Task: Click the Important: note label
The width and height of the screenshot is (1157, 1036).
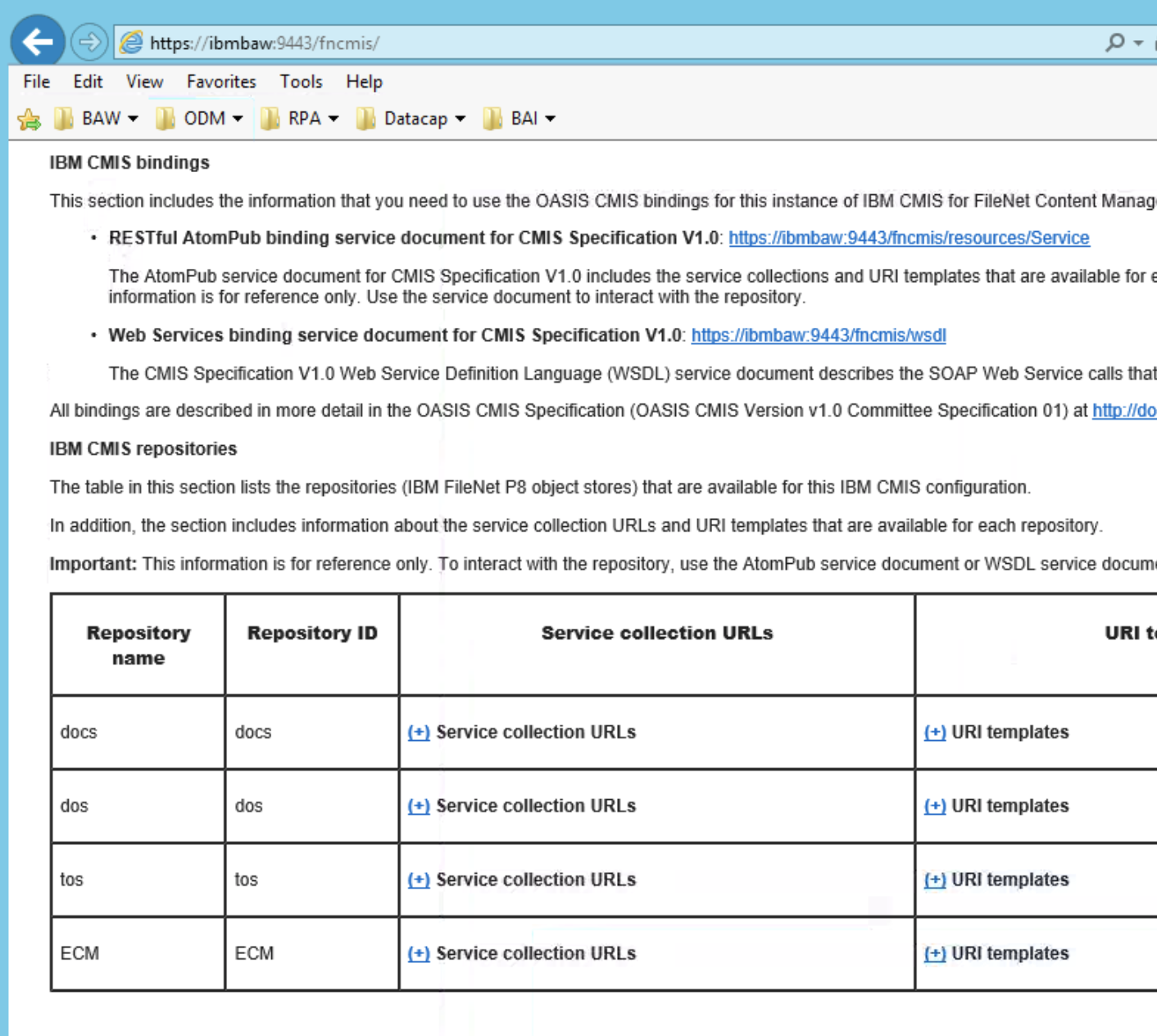Action: click(93, 564)
